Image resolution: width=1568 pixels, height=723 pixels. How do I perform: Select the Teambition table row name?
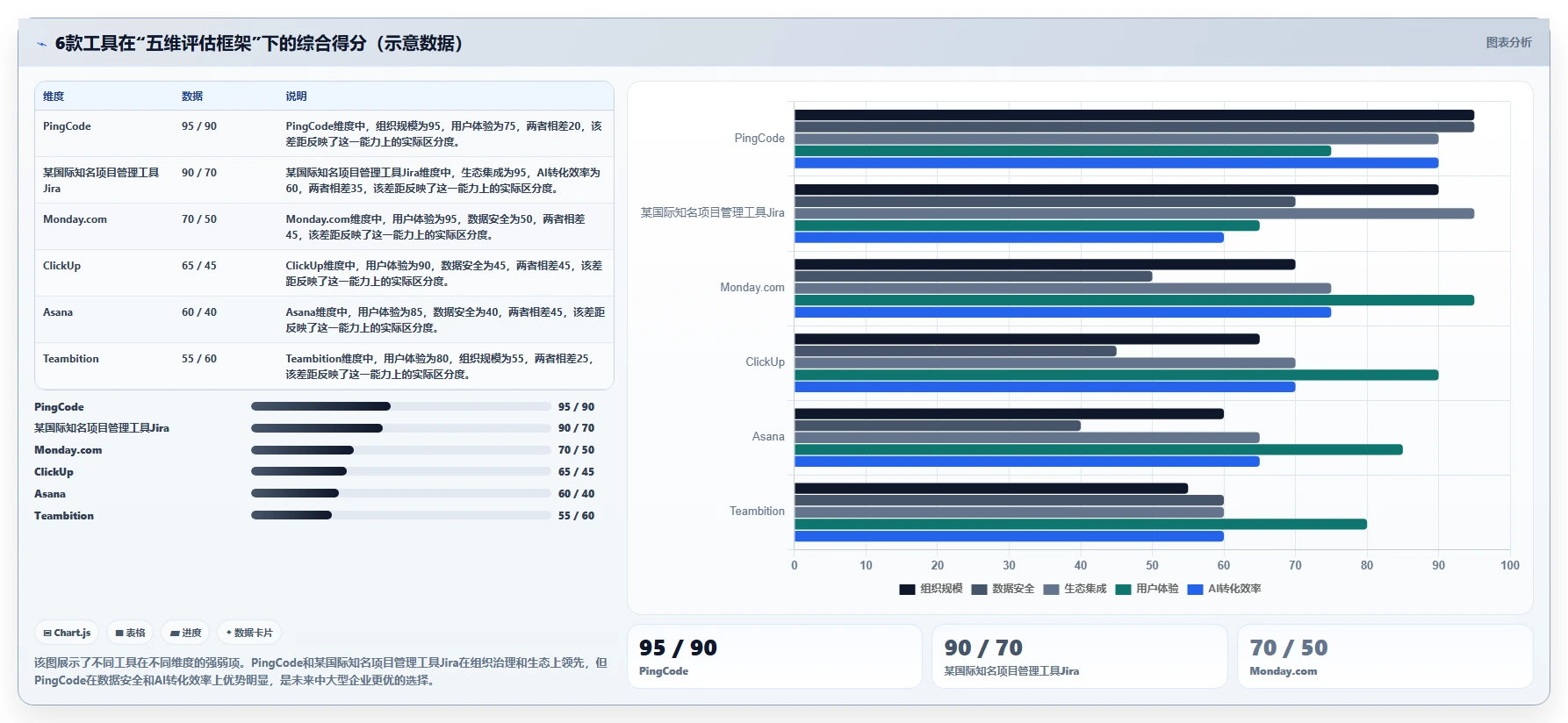coord(70,359)
